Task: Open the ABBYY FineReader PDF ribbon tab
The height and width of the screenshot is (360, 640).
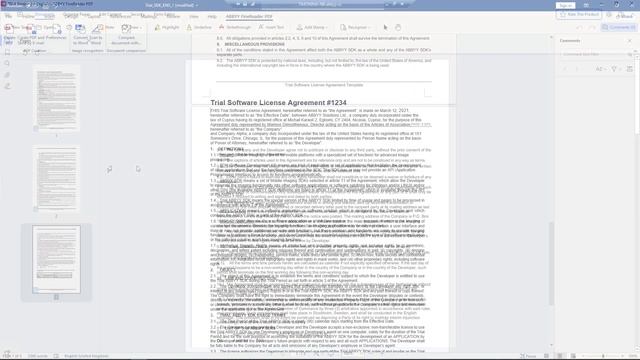Action: point(249,17)
